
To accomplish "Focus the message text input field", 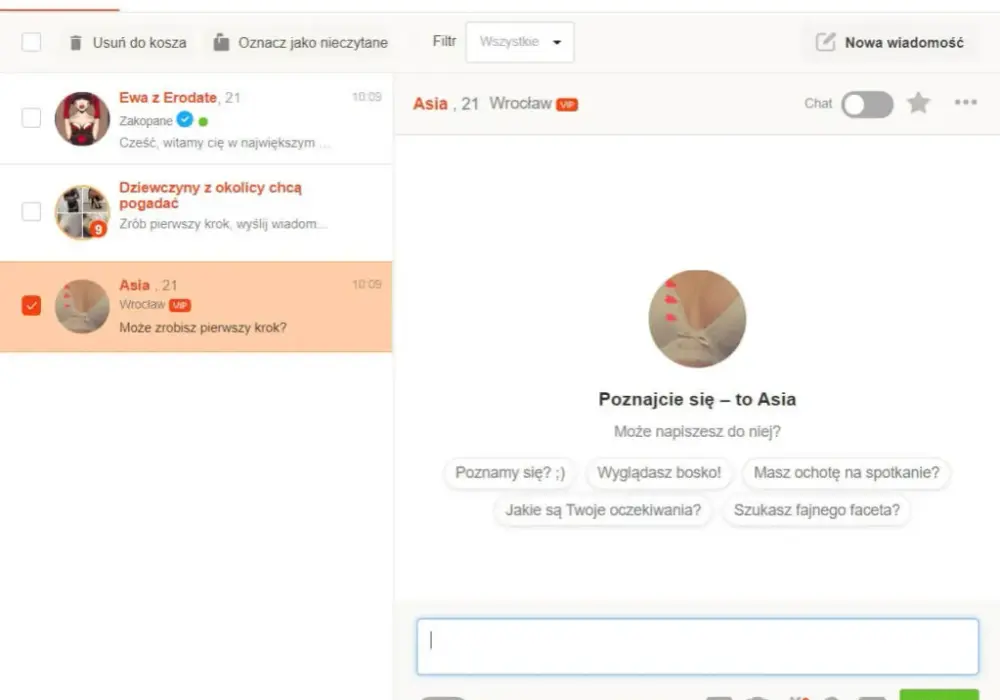I will [x=698, y=646].
